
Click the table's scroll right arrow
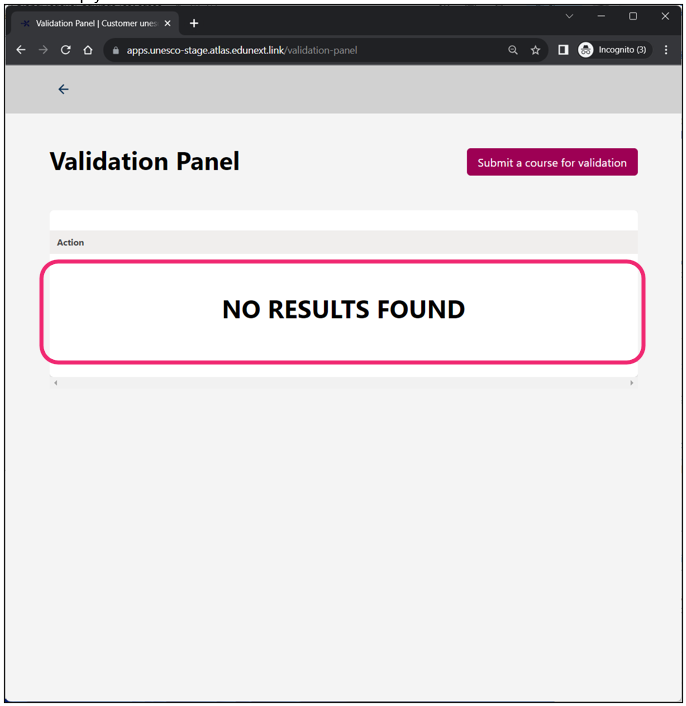point(632,383)
